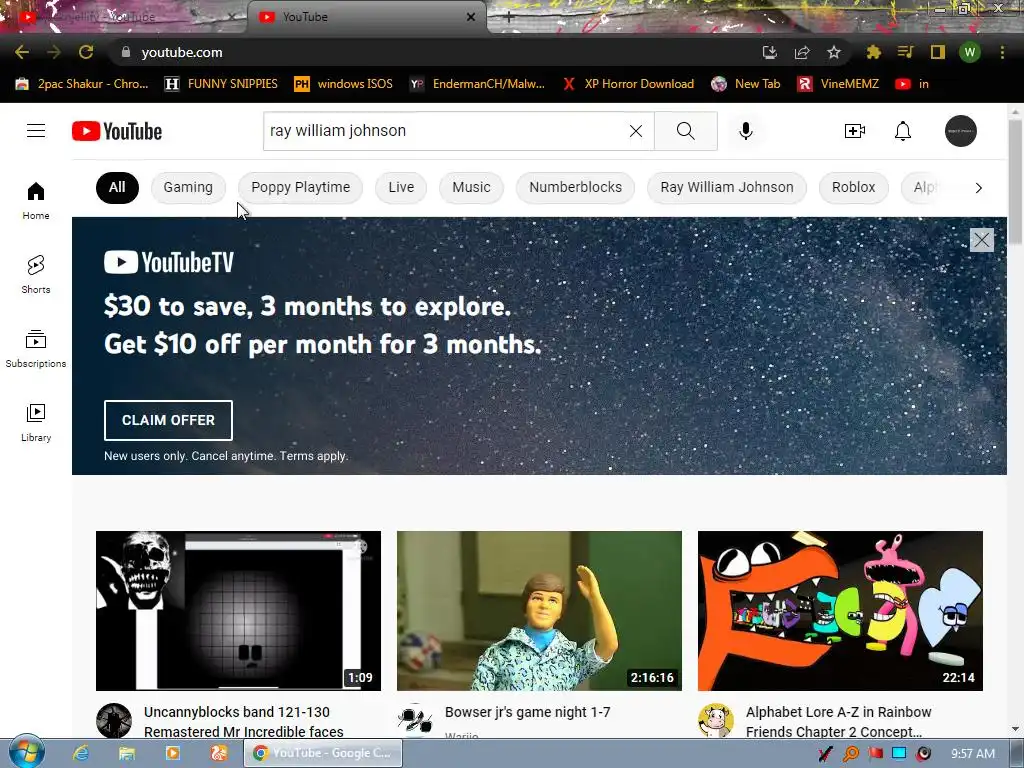The width and height of the screenshot is (1024, 768).
Task: Click the CLAIM OFFER button
Action: pyautogui.click(x=168, y=420)
